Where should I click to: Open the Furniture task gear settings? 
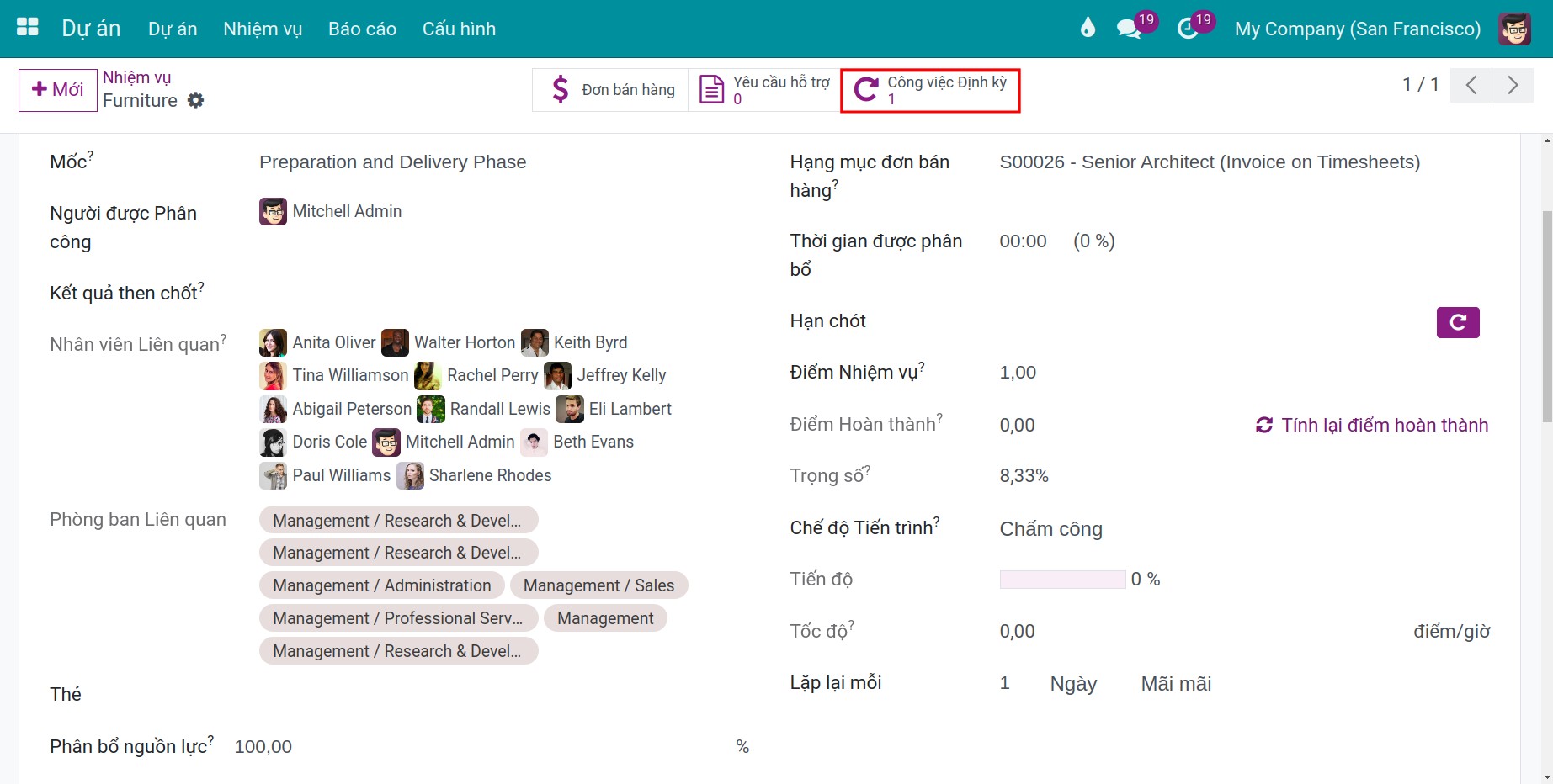[x=195, y=100]
